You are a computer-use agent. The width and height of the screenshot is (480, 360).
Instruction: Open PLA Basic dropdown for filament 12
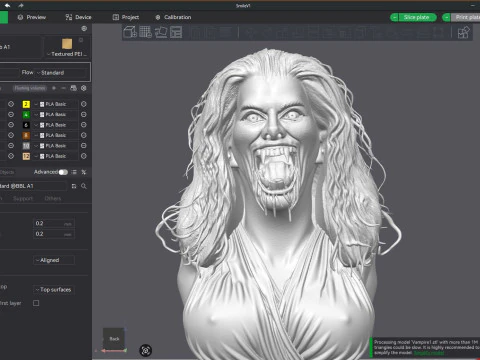[56, 156]
